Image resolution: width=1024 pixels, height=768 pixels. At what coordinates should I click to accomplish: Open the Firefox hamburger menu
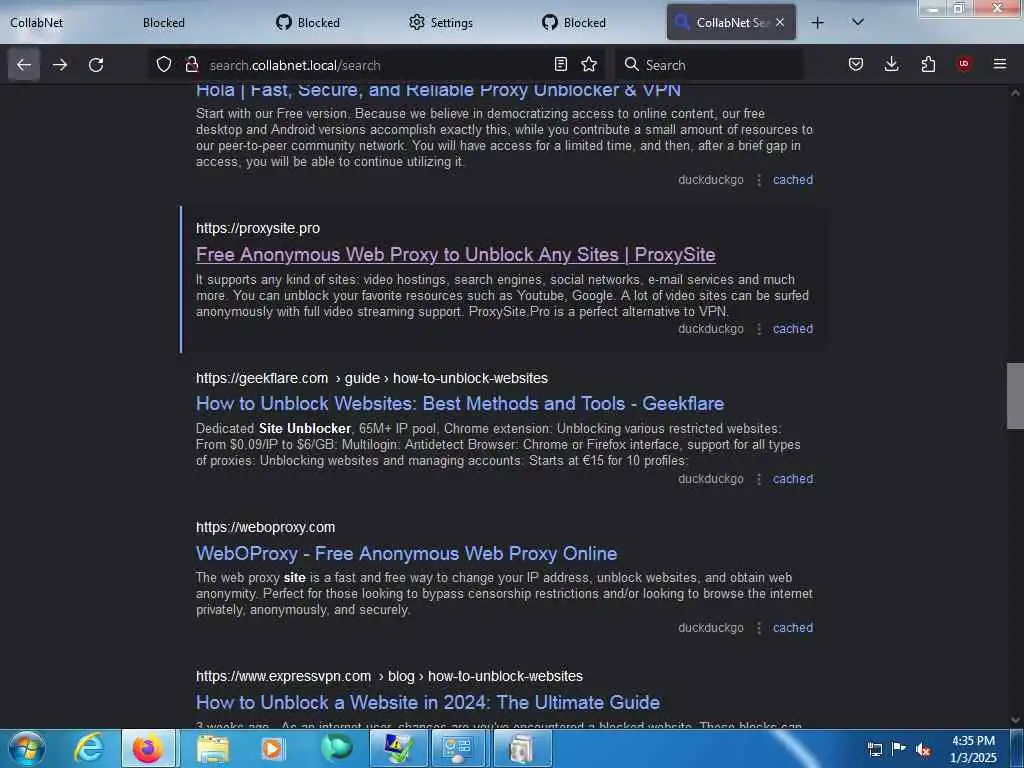point(1000,64)
